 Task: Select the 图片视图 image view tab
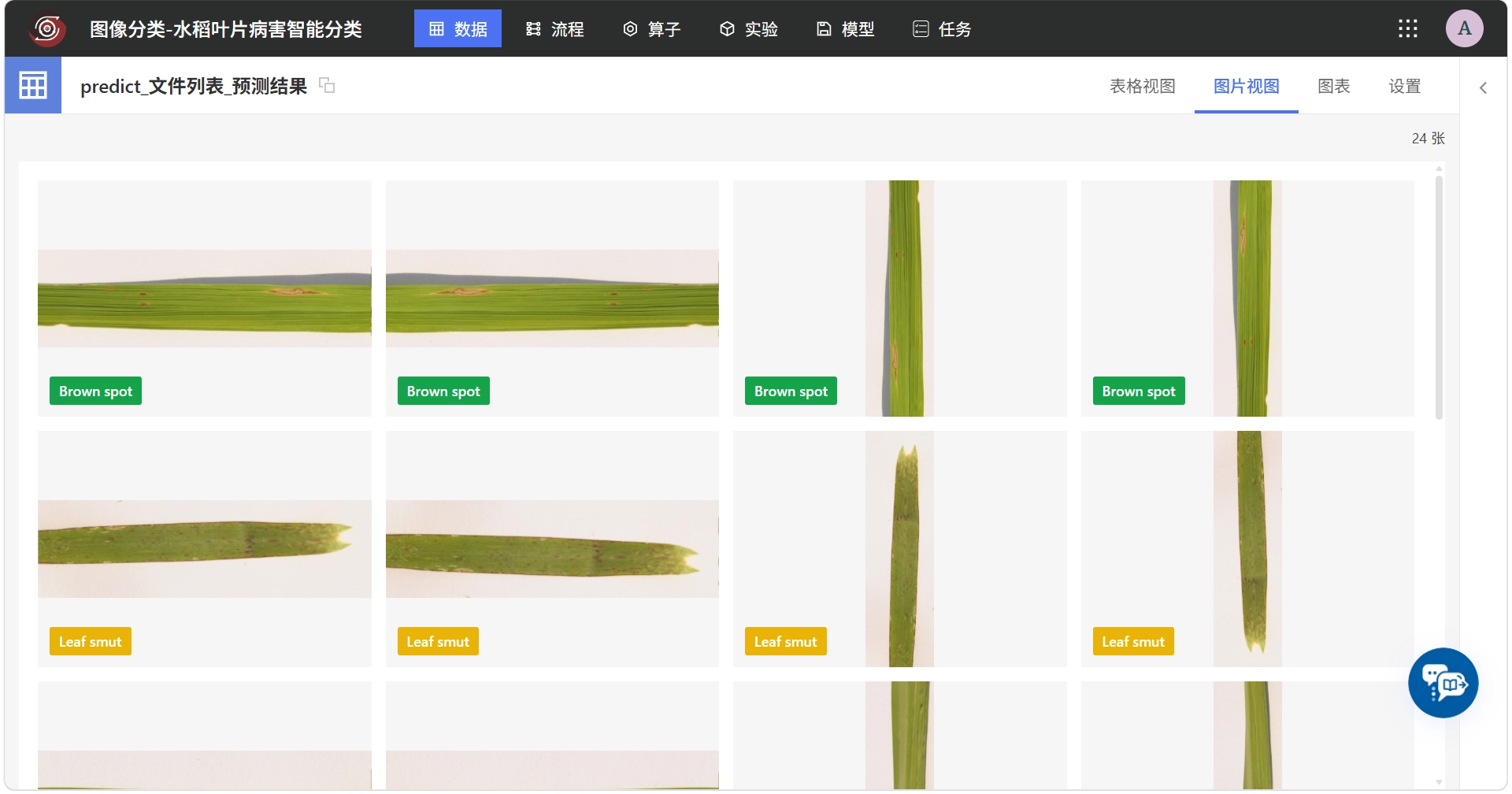pos(1246,86)
